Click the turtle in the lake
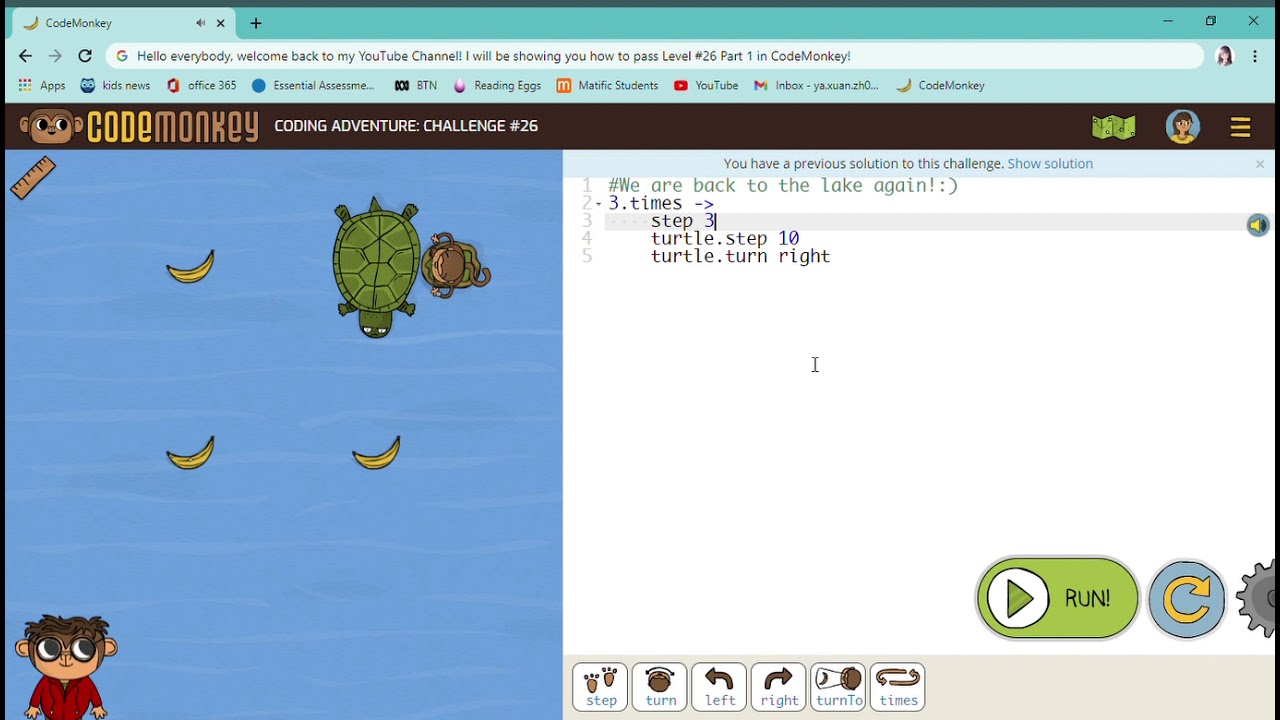 pos(377,267)
